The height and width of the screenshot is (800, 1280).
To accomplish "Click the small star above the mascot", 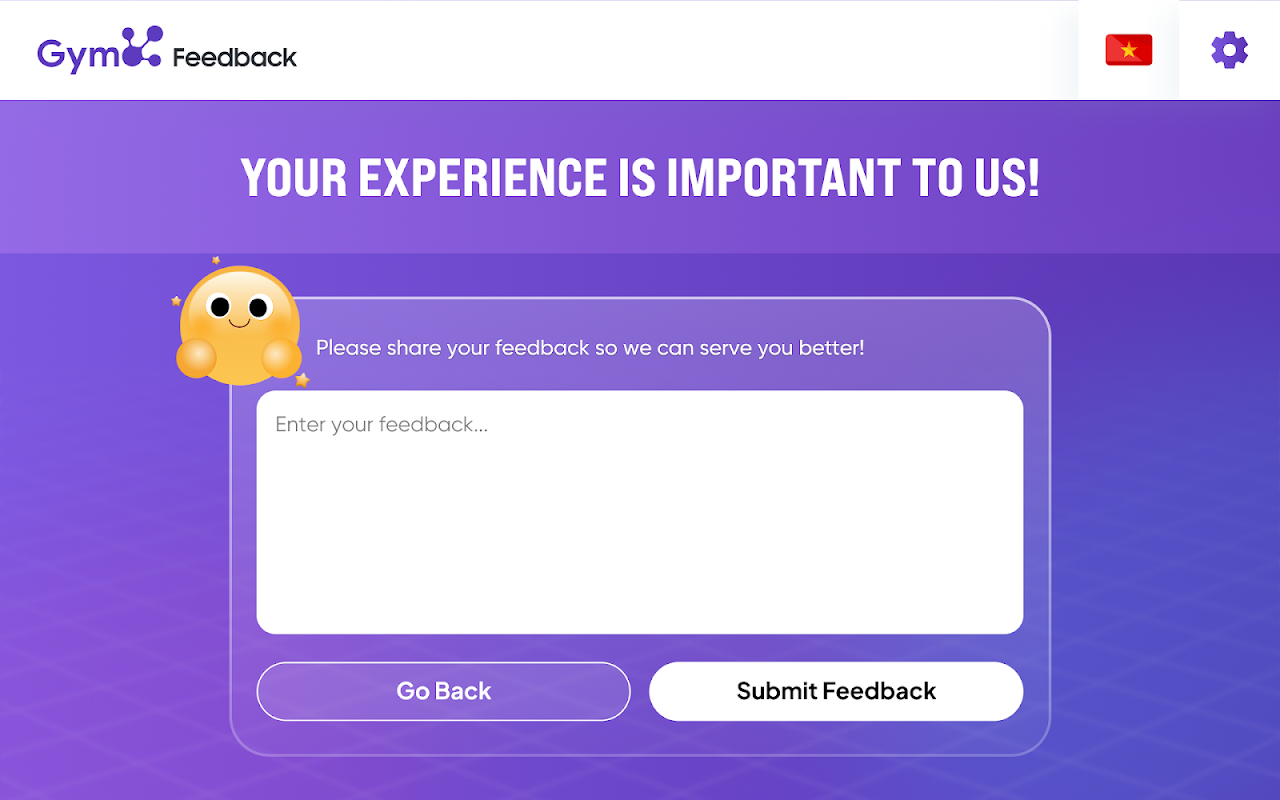I will (216, 260).
